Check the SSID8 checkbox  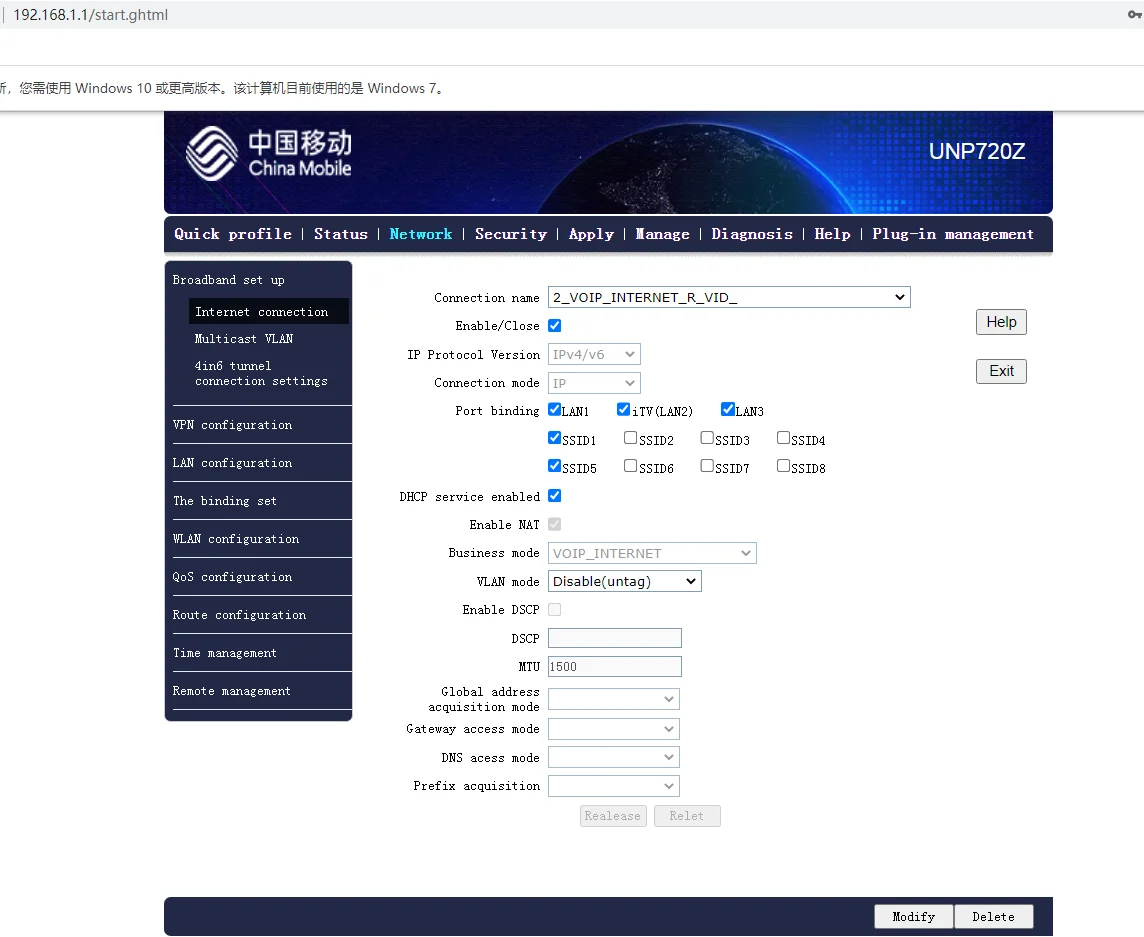click(783, 466)
